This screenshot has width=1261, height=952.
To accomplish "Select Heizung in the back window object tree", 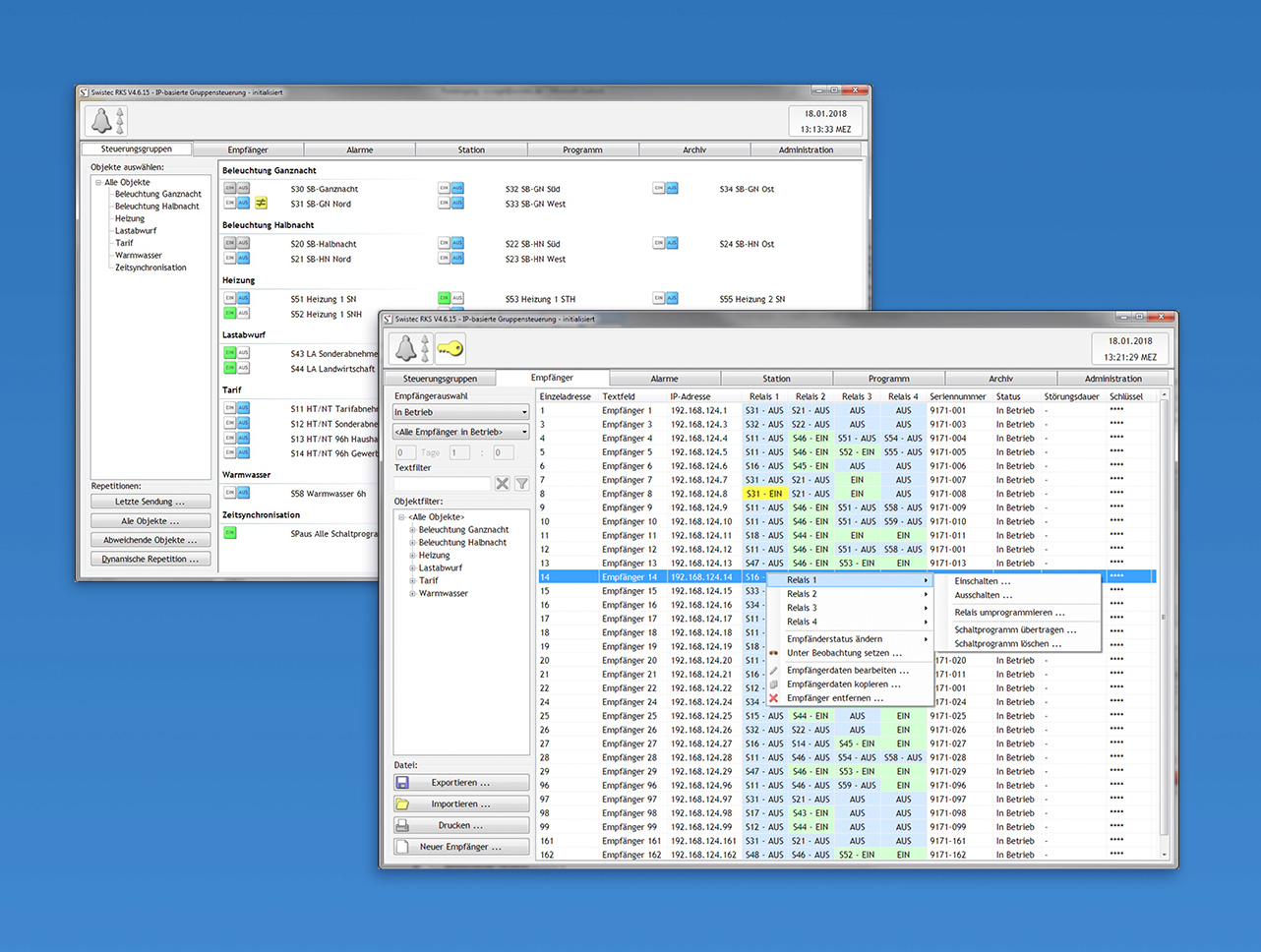I will (130, 218).
